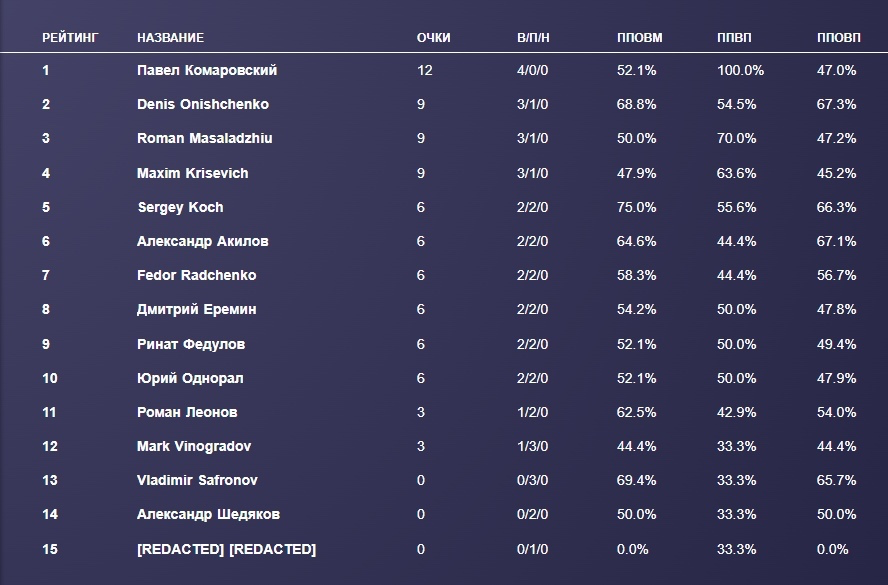This screenshot has width=888, height=585.
Task: Click the ОЧКИ column header
Action: (434, 38)
